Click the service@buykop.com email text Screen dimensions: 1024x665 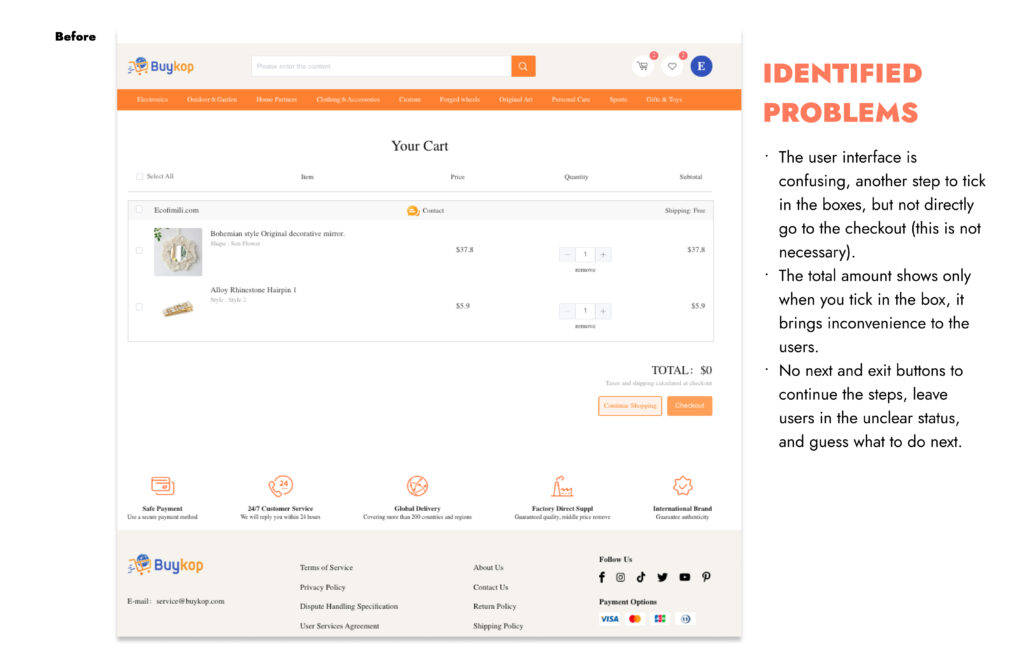190,601
